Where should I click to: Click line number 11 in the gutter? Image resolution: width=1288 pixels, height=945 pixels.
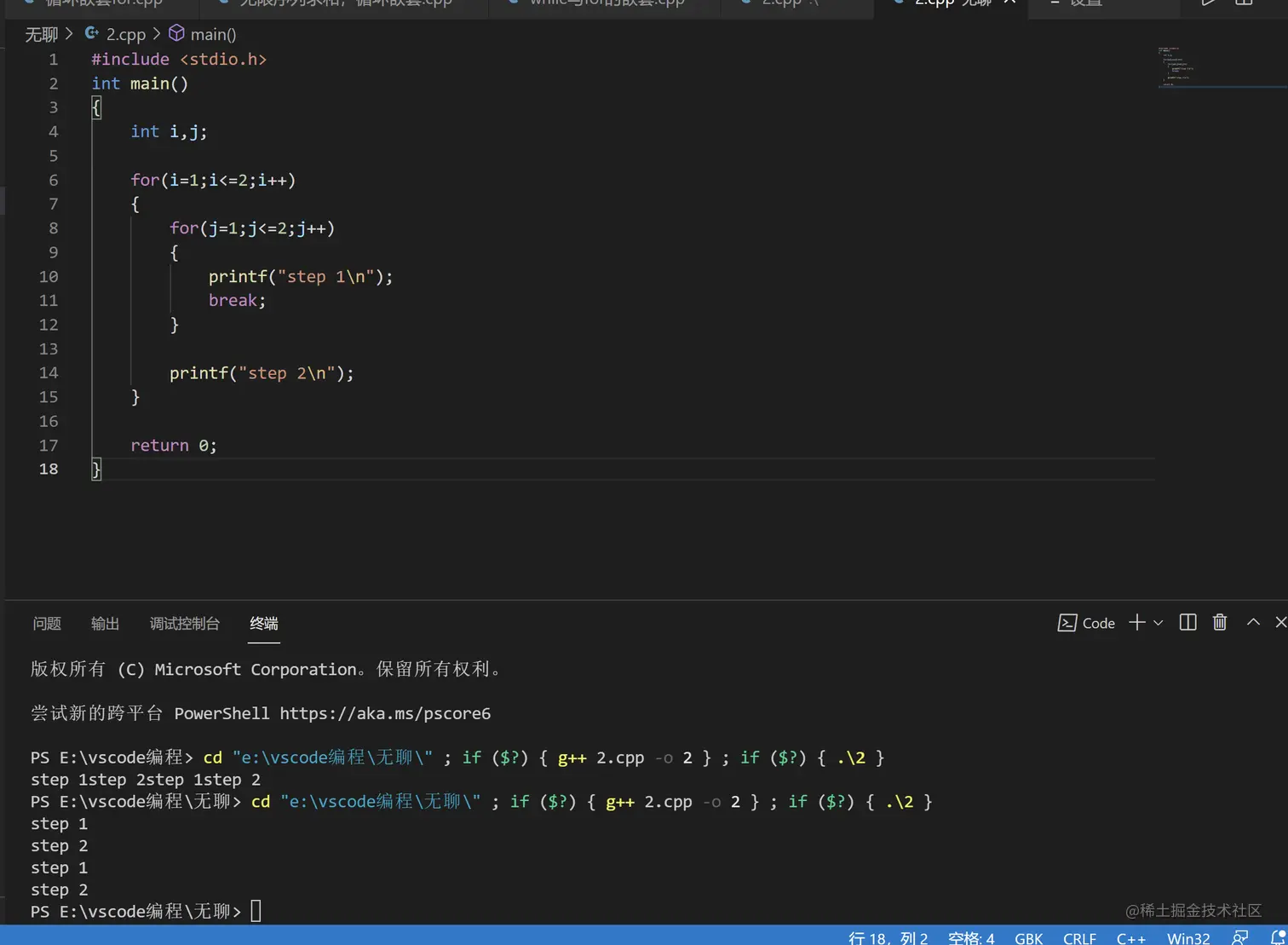(49, 300)
